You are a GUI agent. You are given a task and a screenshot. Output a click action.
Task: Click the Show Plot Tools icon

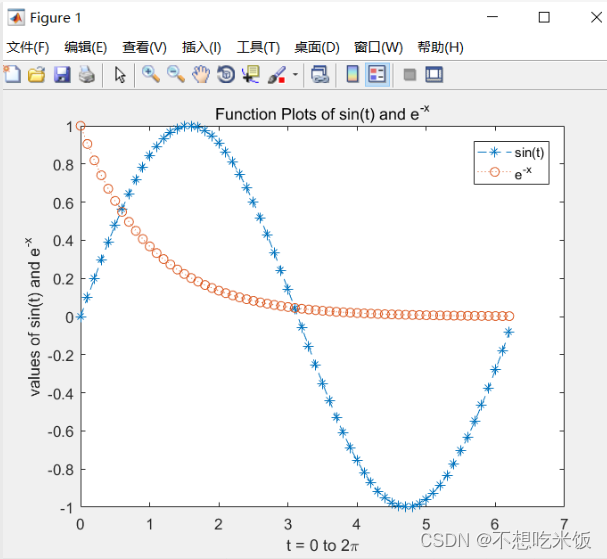[434, 74]
